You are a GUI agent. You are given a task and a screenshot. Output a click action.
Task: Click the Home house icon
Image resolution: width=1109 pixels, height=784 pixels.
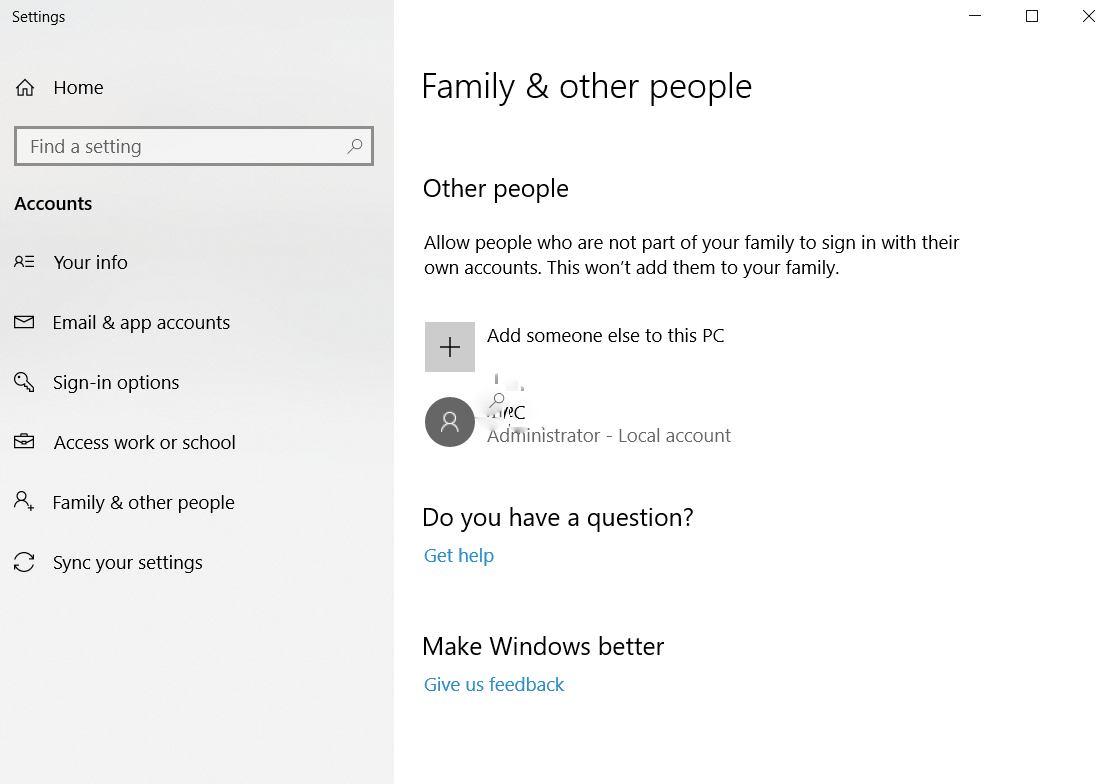[25, 88]
